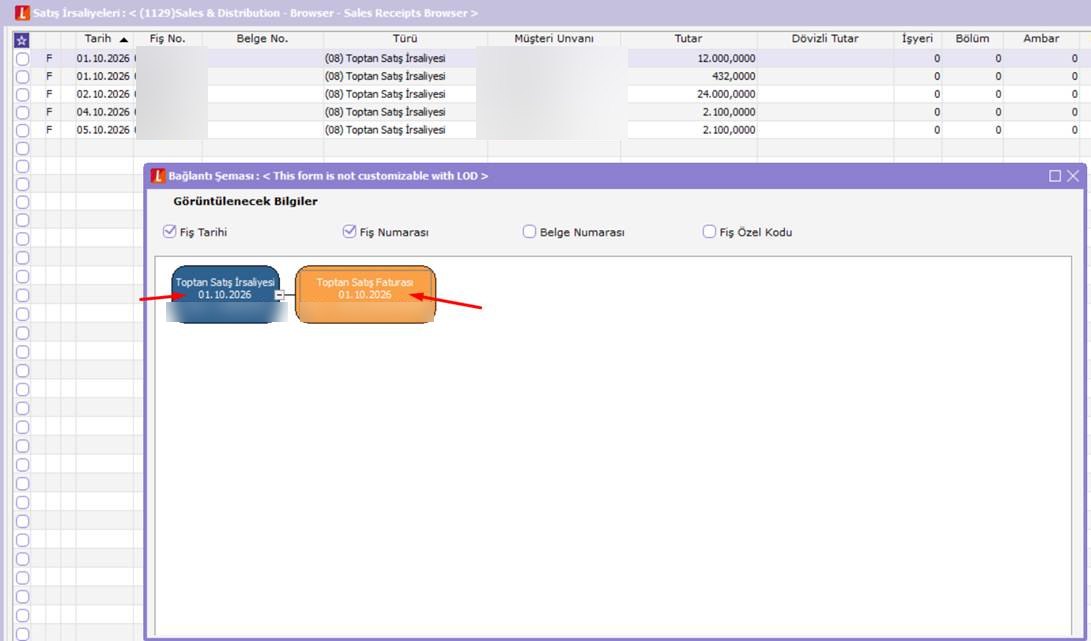Click the 02.10.2026 date cell
The image size is (1091, 641).
[104, 95]
